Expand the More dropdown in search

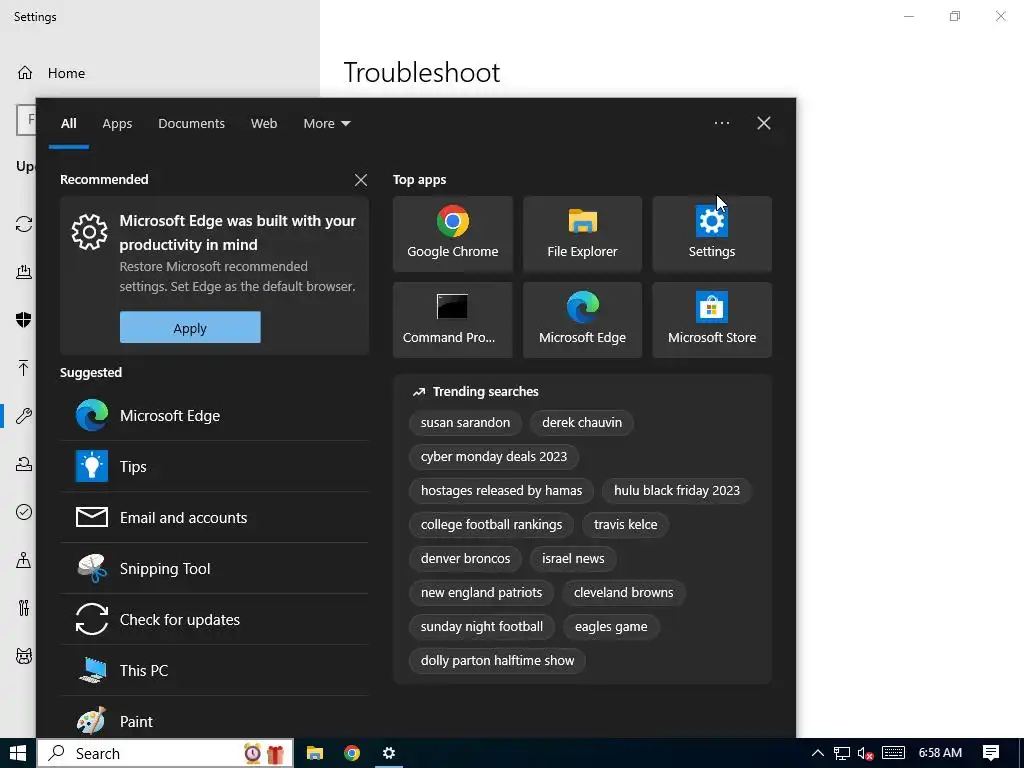(327, 123)
